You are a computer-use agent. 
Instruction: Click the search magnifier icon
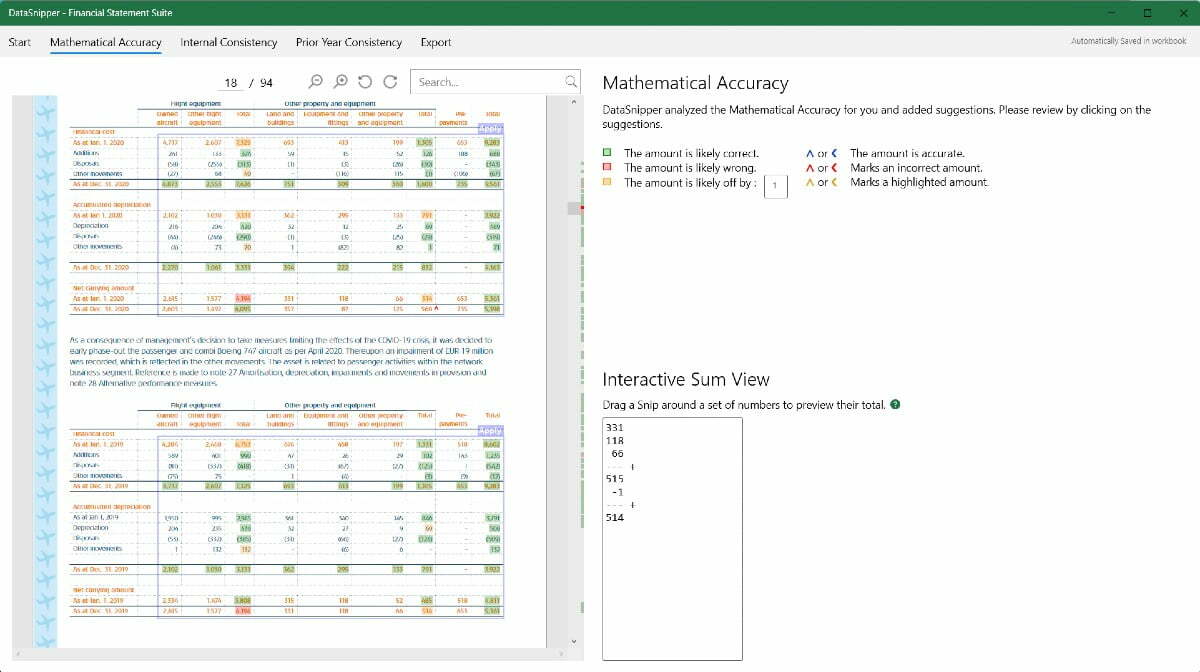coord(572,82)
